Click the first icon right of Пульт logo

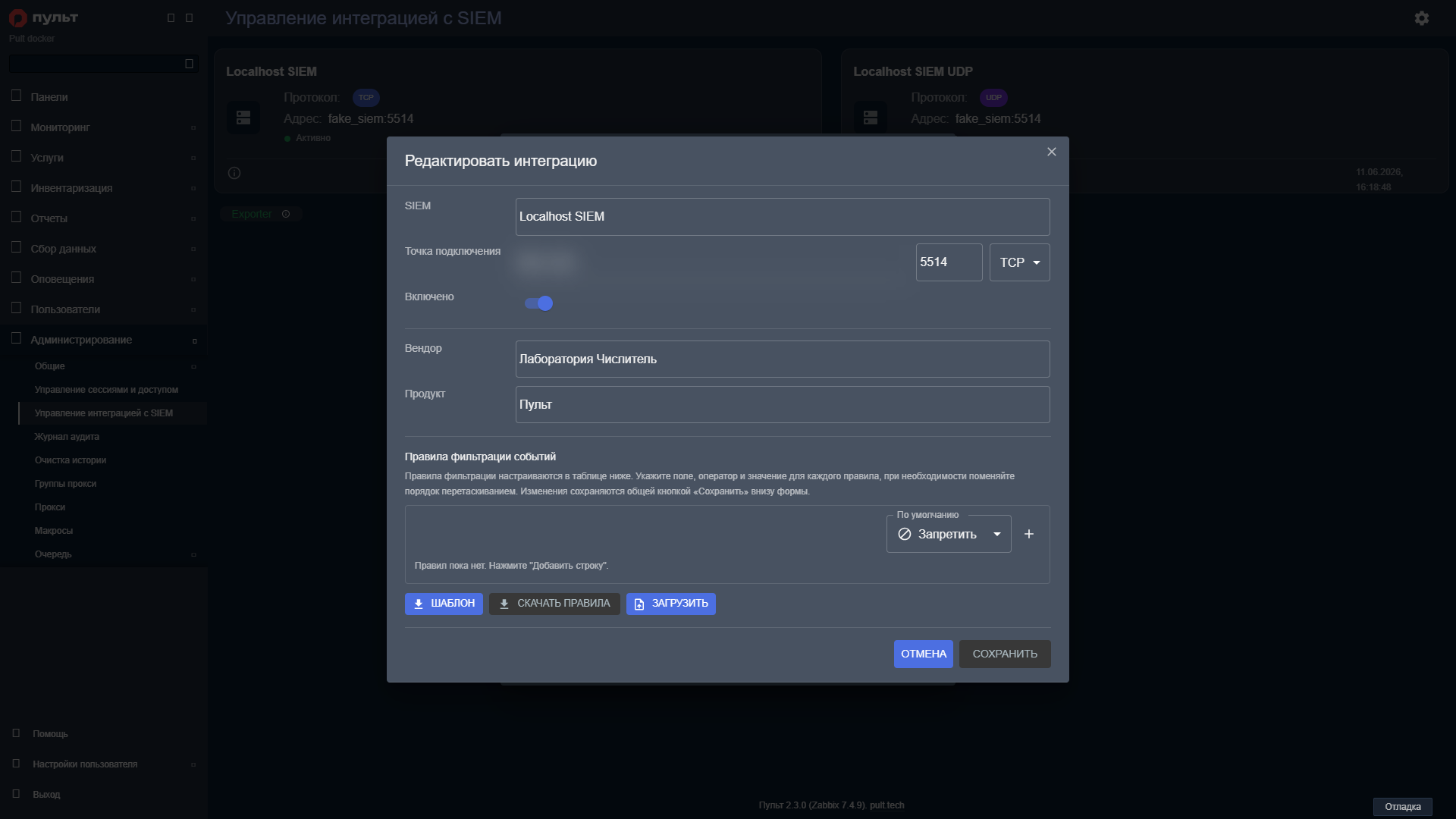171,18
